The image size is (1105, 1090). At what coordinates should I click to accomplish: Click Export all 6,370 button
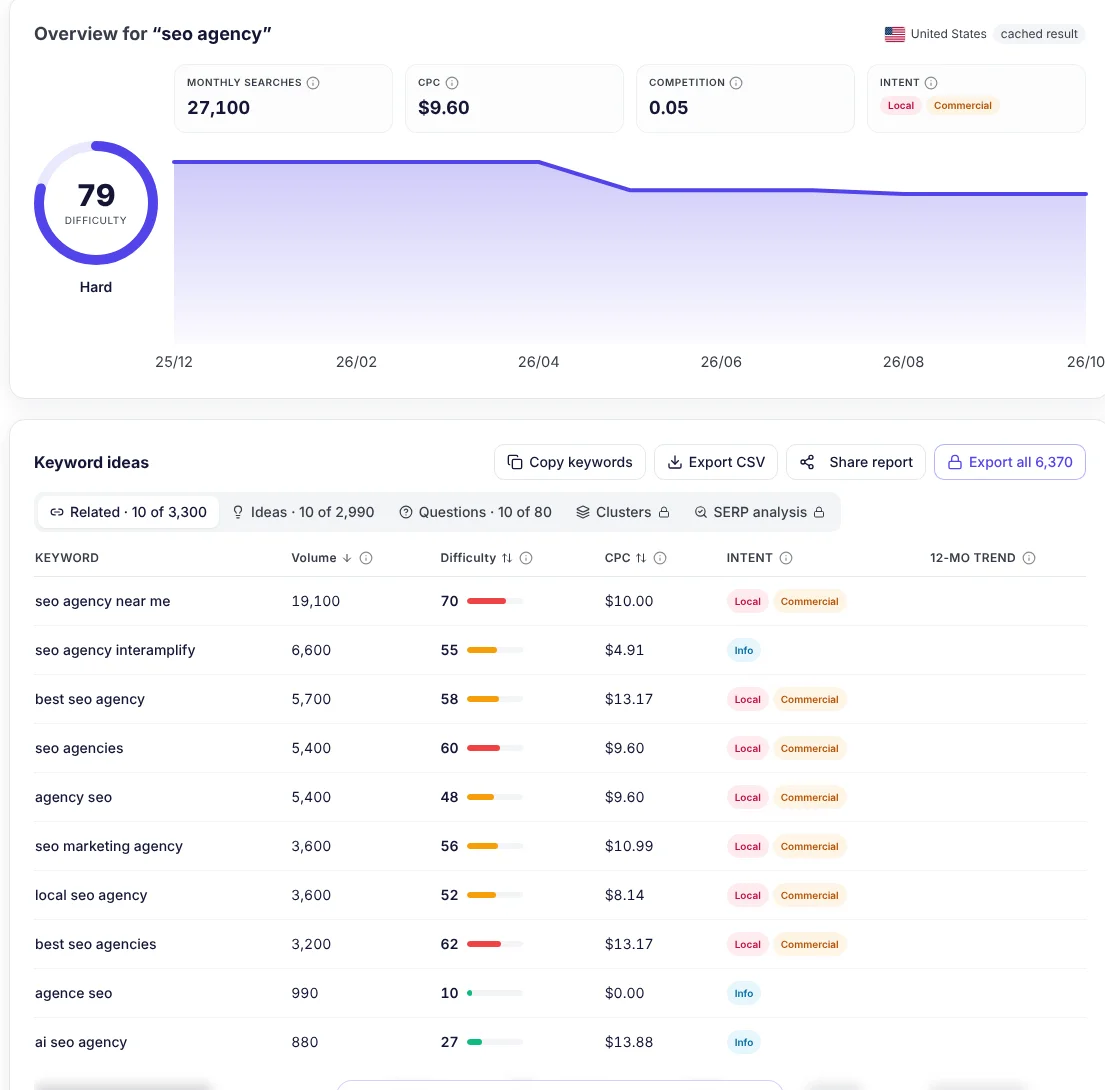1010,462
